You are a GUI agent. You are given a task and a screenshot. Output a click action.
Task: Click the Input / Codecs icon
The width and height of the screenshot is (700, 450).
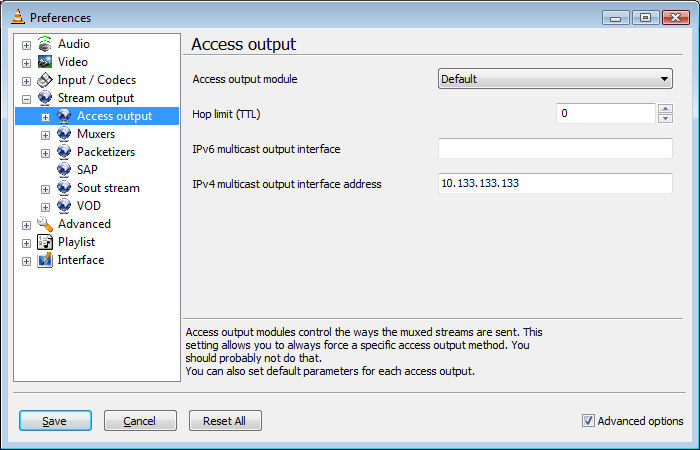pyautogui.click(x=45, y=80)
